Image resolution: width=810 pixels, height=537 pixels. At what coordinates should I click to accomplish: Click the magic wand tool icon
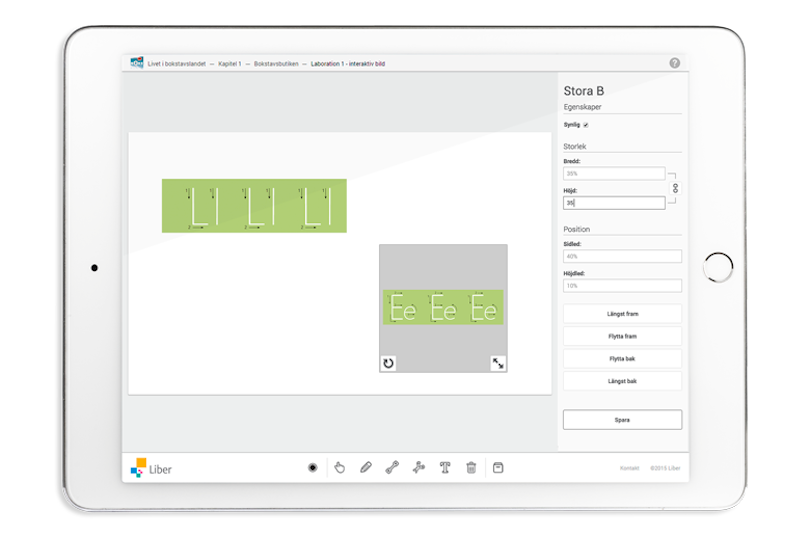(419, 467)
